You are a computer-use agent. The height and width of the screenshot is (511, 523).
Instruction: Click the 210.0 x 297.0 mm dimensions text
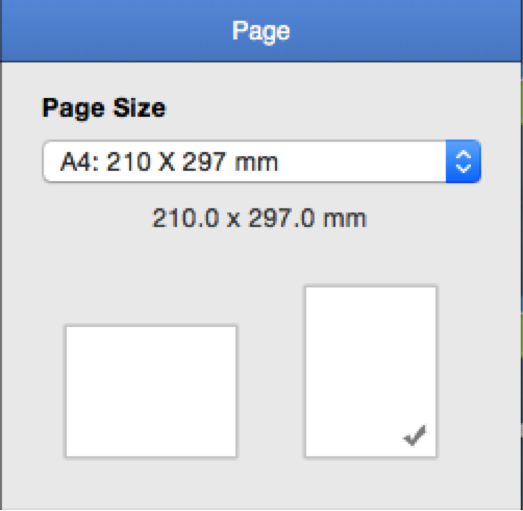click(260, 218)
